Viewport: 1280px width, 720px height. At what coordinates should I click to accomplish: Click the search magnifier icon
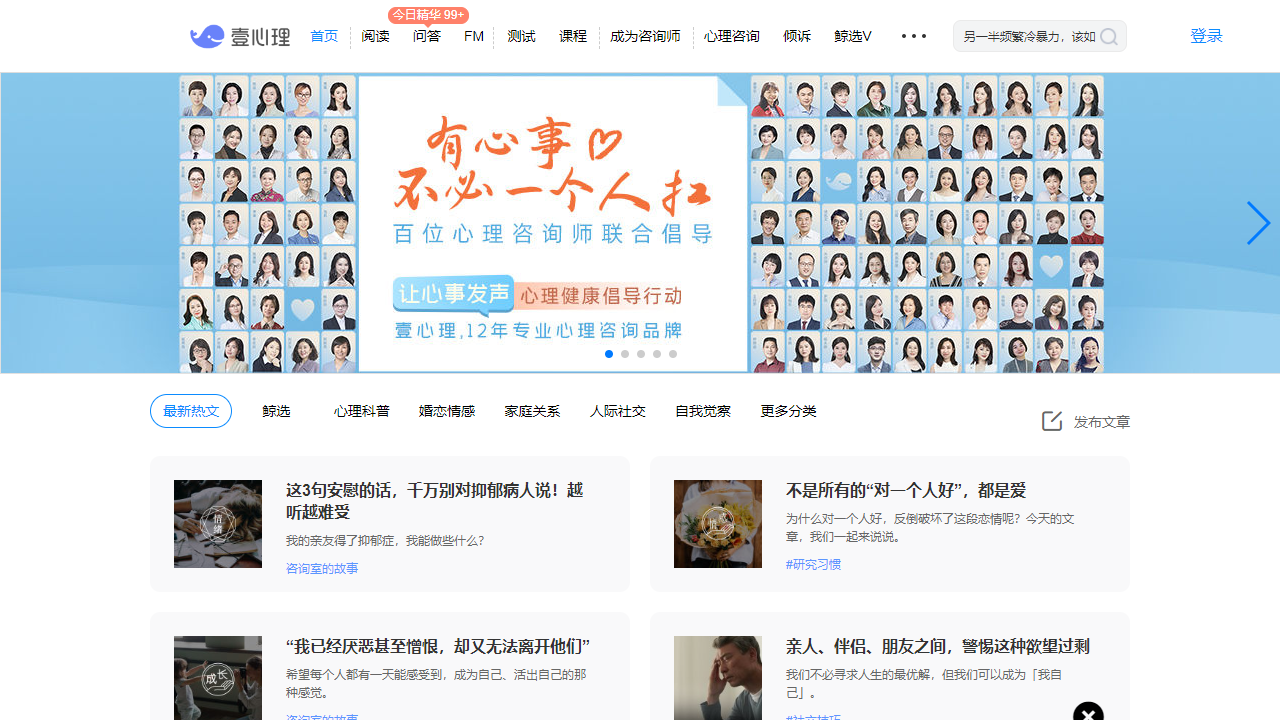tap(1109, 37)
